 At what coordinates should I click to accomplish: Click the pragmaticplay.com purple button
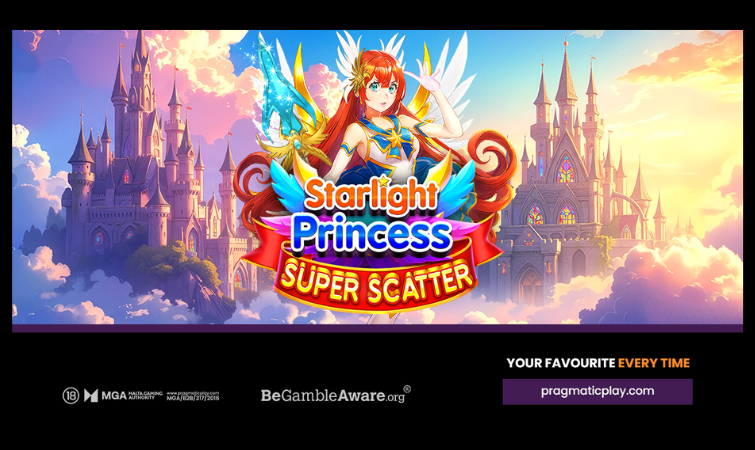coord(598,391)
